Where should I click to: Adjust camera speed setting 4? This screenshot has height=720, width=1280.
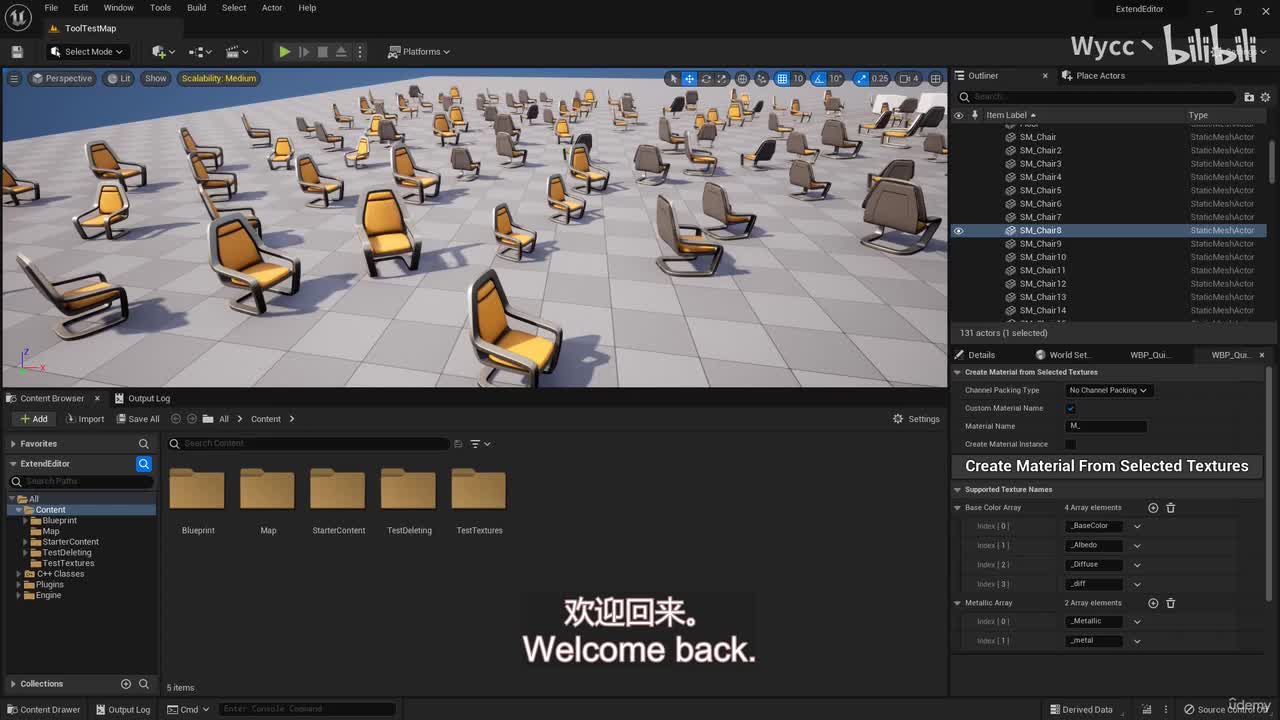pyautogui.click(x=909, y=78)
